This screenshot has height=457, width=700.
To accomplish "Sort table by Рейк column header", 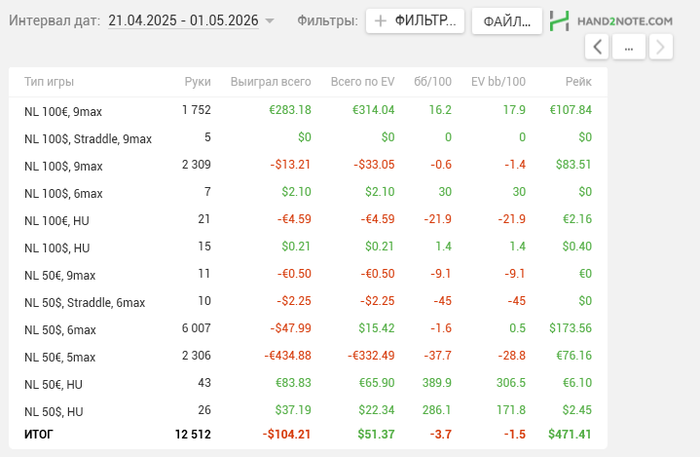I will click(x=577, y=82).
